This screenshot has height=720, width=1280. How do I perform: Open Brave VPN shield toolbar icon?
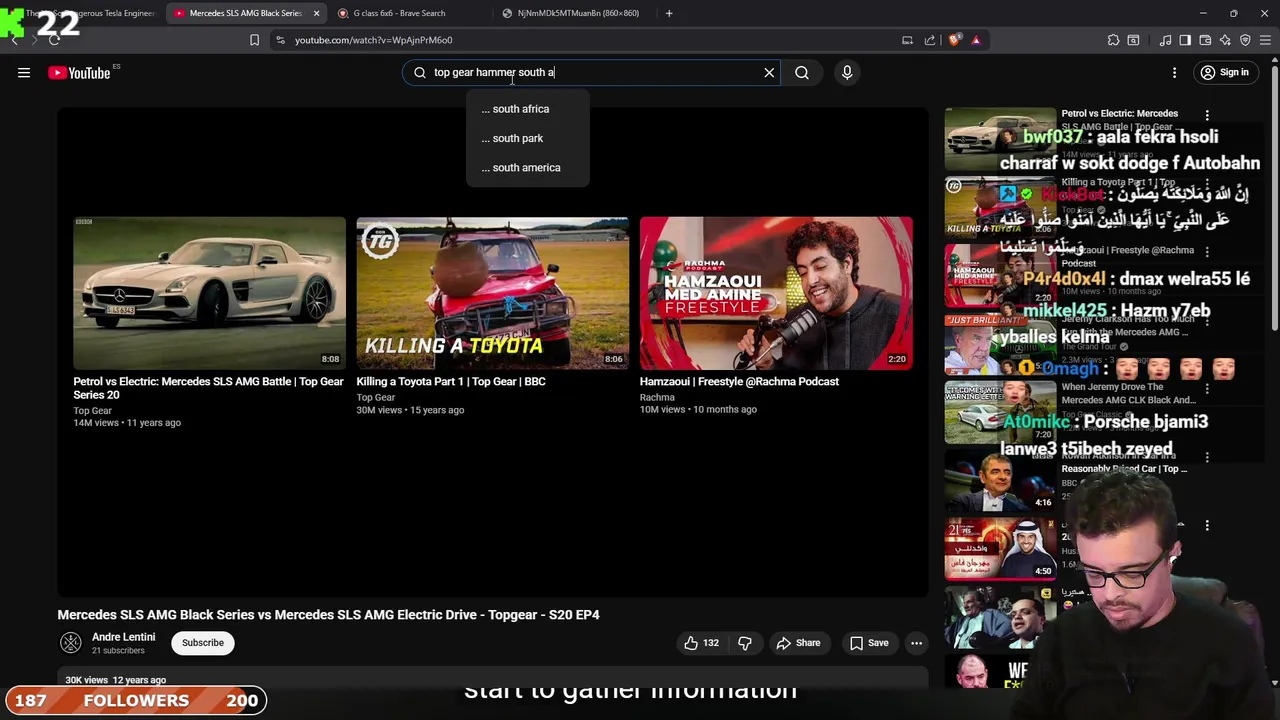click(x=1245, y=40)
